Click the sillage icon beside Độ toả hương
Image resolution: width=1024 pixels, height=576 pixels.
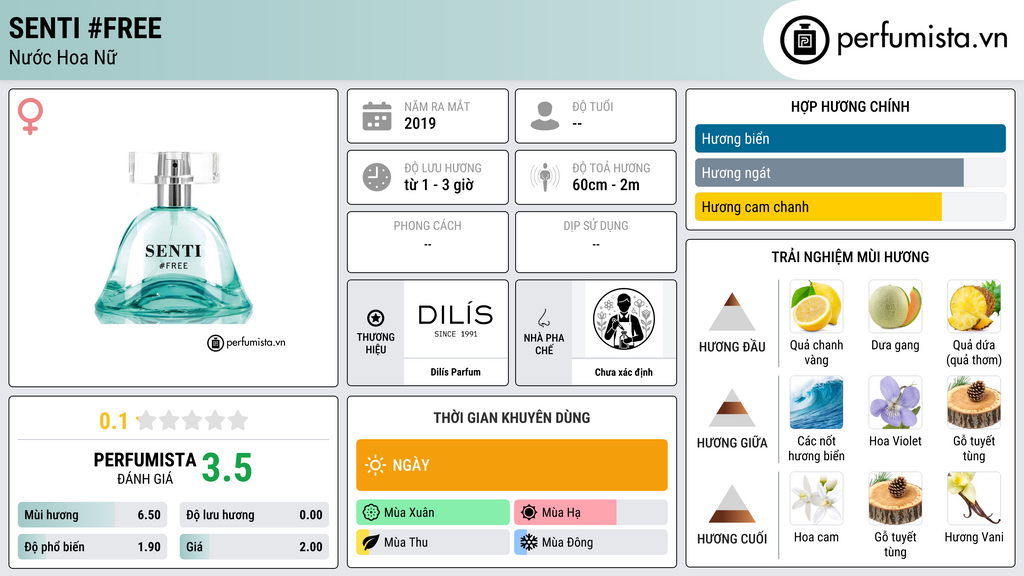[545, 177]
